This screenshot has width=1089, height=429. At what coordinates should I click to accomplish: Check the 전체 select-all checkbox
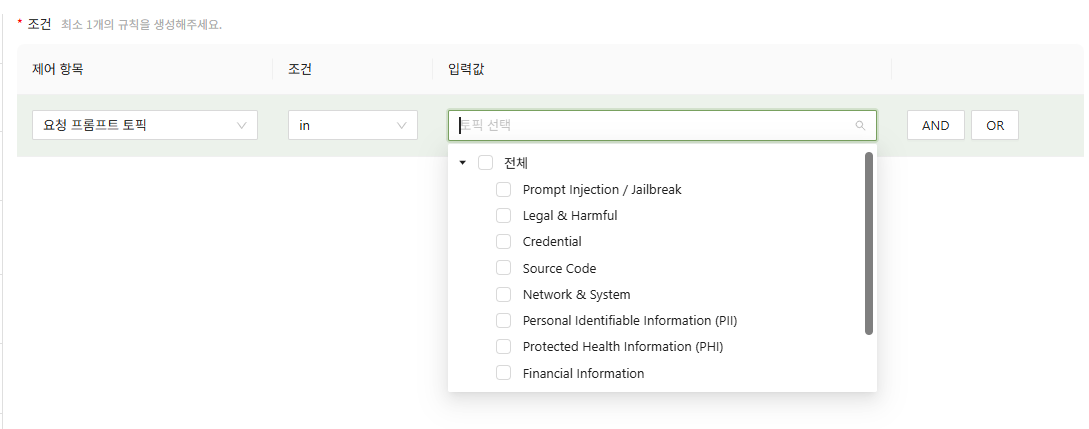(x=486, y=163)
